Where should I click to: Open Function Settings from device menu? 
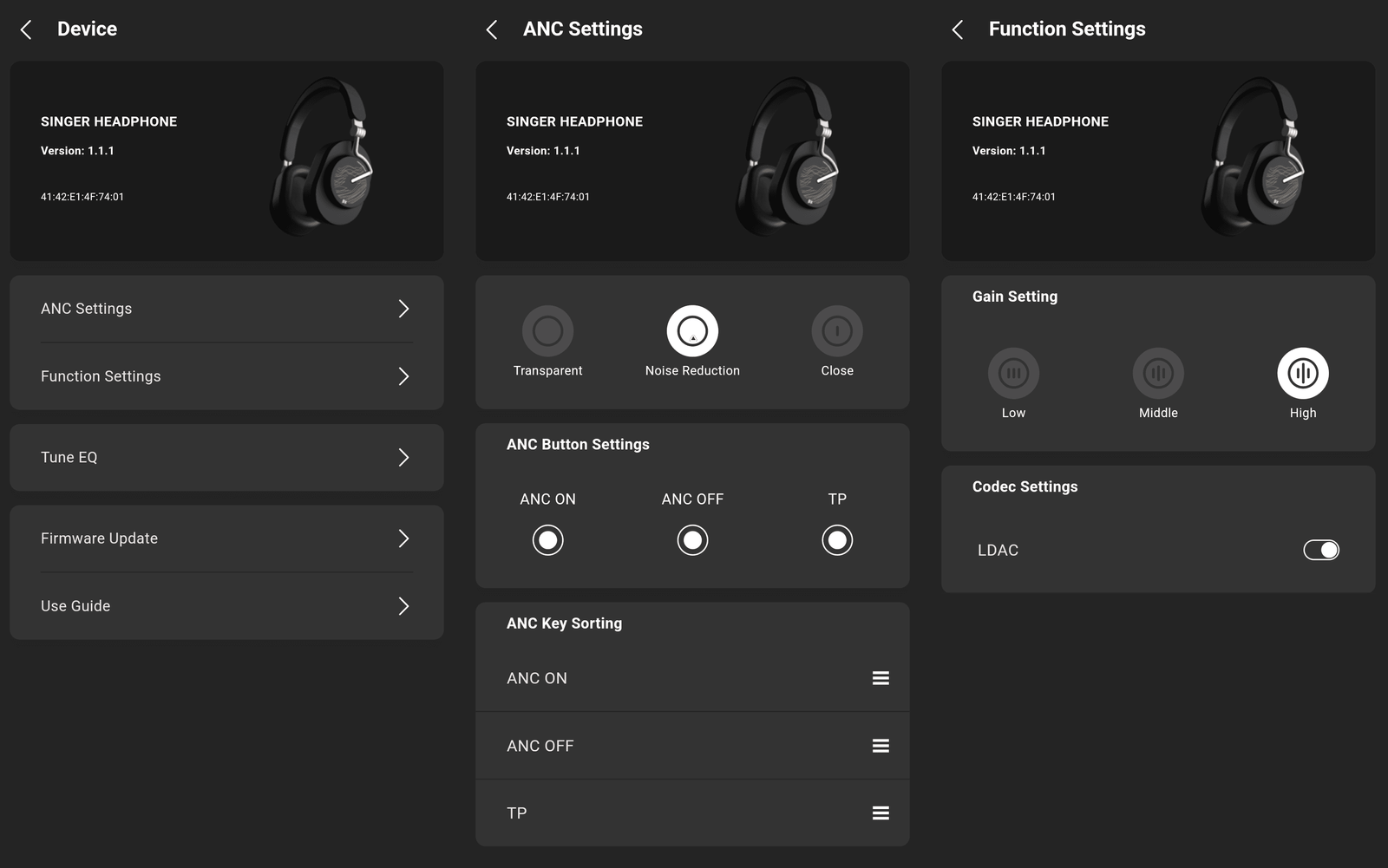point(226,376)
